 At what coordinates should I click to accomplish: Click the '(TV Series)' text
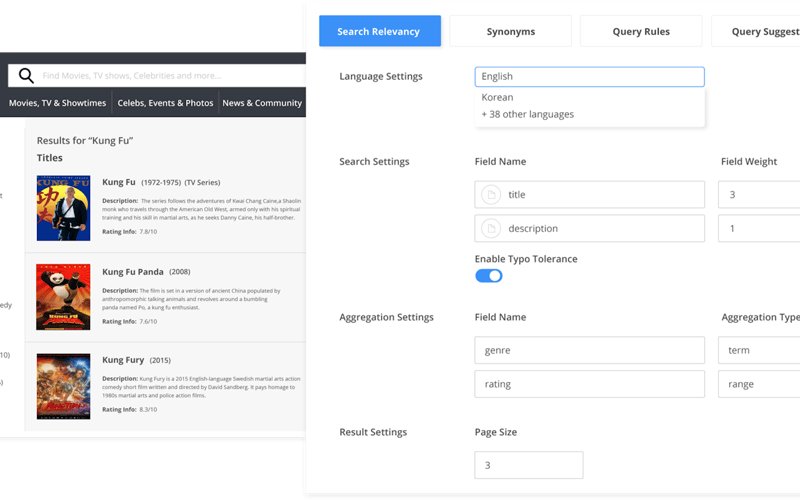click(x=203, y=183)
